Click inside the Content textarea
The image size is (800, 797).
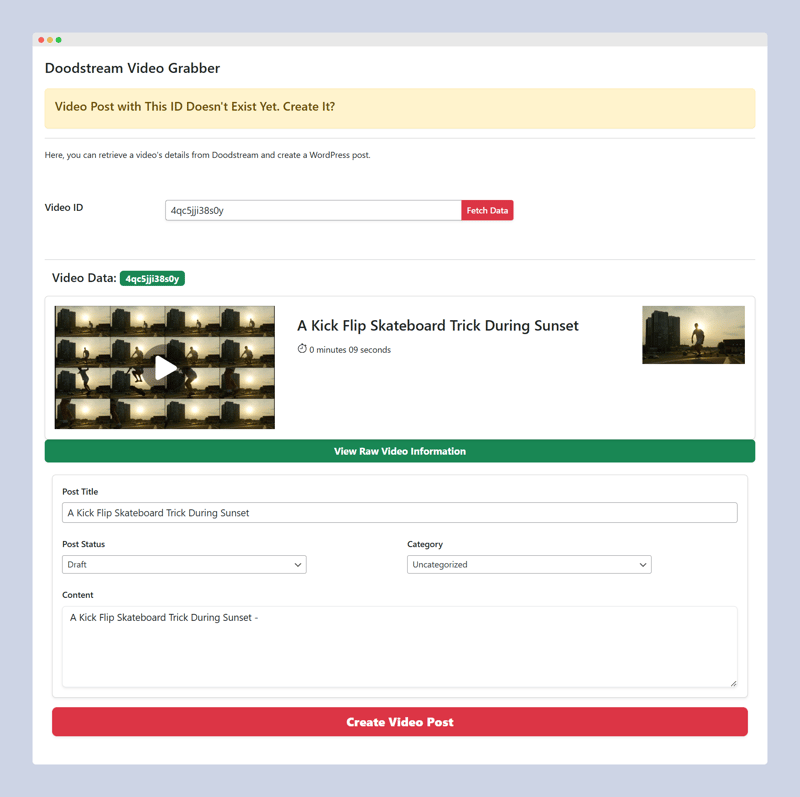[x=399, y=646]
